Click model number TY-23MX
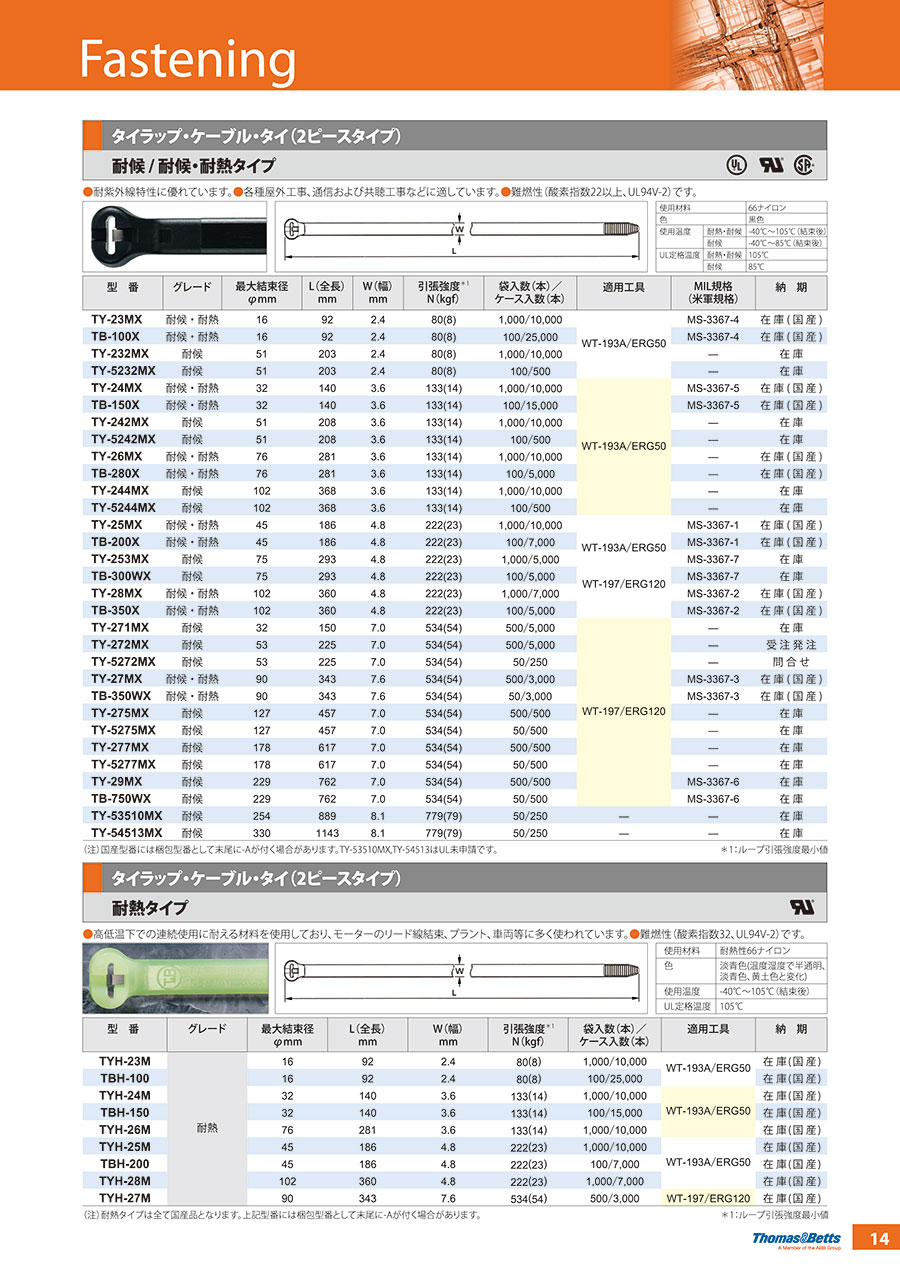The width and height of the screenshot is (900, 1271). pyautogui.click(x=120, y=319)
